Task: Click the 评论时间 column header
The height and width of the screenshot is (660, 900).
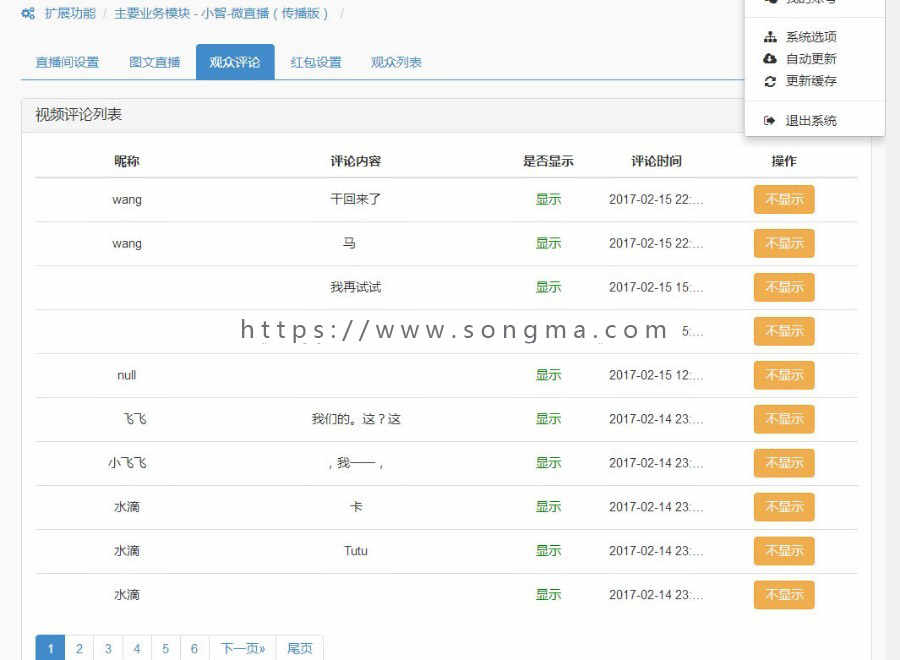Action: (x=657, y=161)
